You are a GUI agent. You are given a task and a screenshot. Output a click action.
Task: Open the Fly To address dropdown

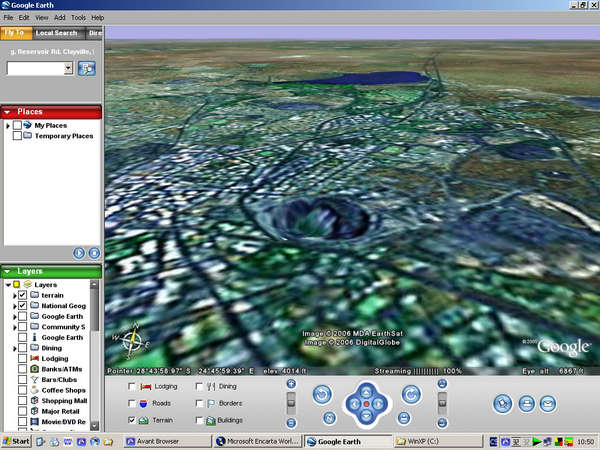pos(68,68)
